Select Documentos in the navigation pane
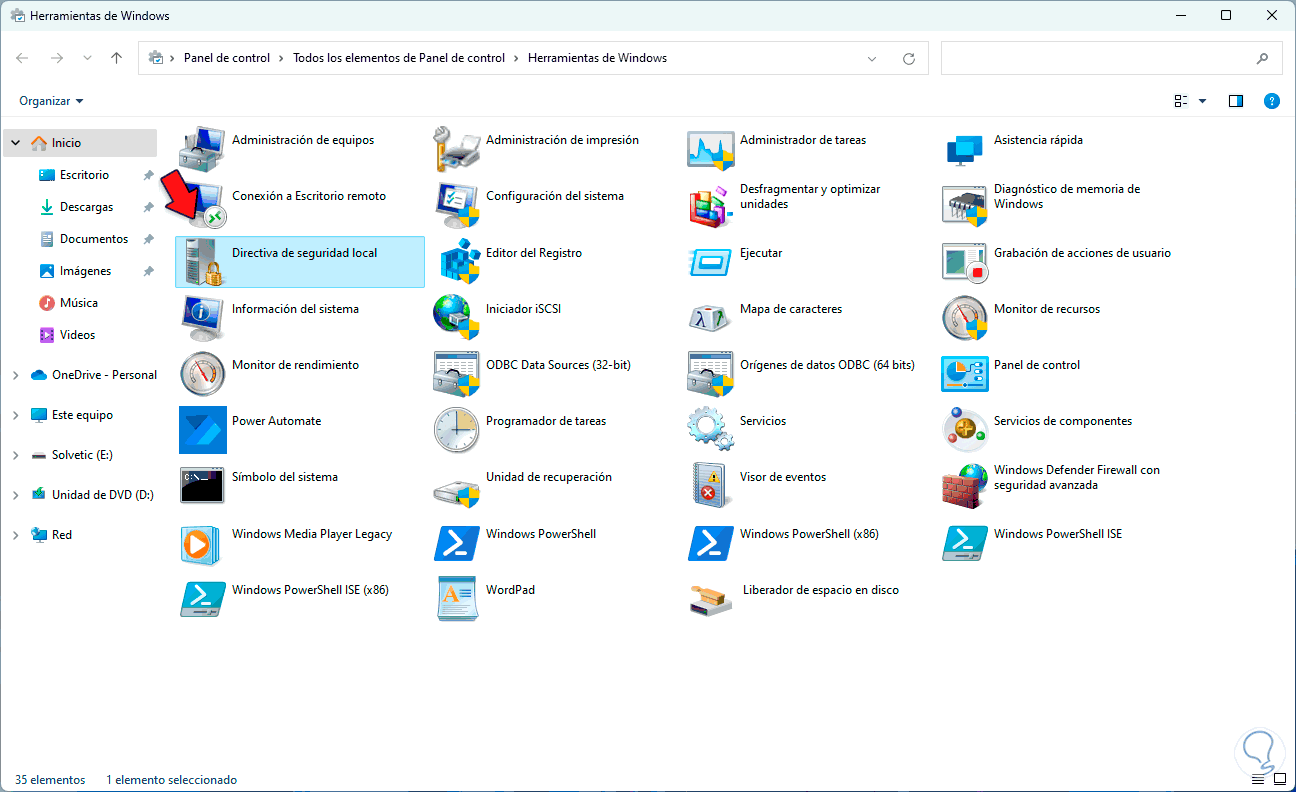 (94, 239)
